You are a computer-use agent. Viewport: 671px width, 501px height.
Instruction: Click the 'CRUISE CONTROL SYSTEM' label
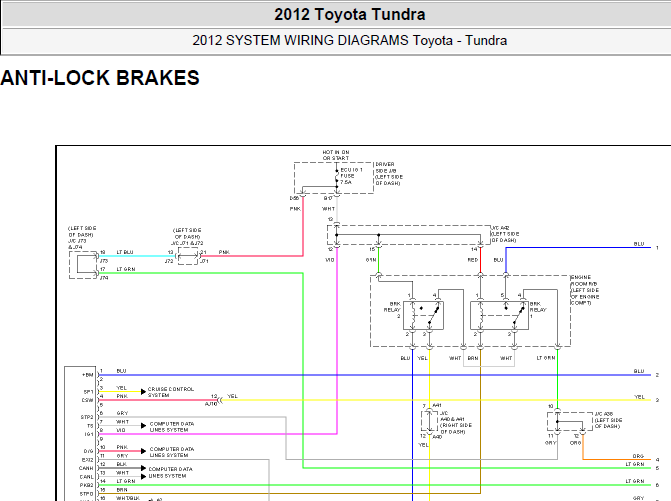[171, 392]
